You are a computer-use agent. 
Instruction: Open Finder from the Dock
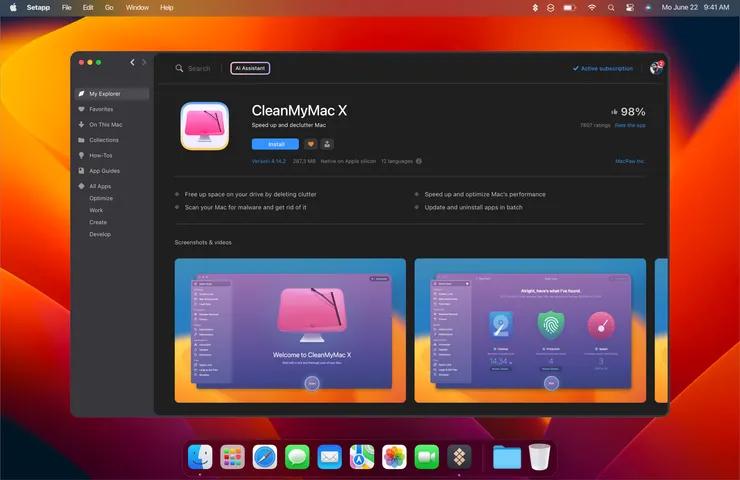coord(200,457)
